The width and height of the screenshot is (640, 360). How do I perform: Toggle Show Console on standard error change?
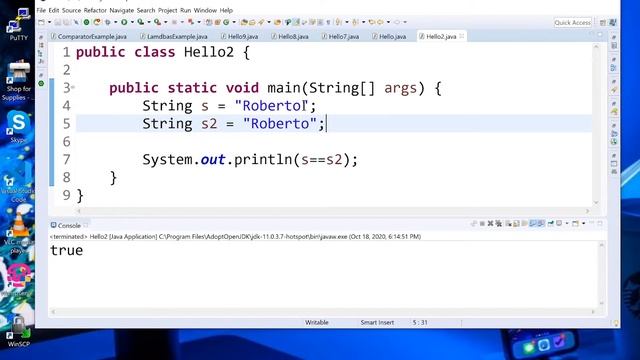tap(541, 224)
